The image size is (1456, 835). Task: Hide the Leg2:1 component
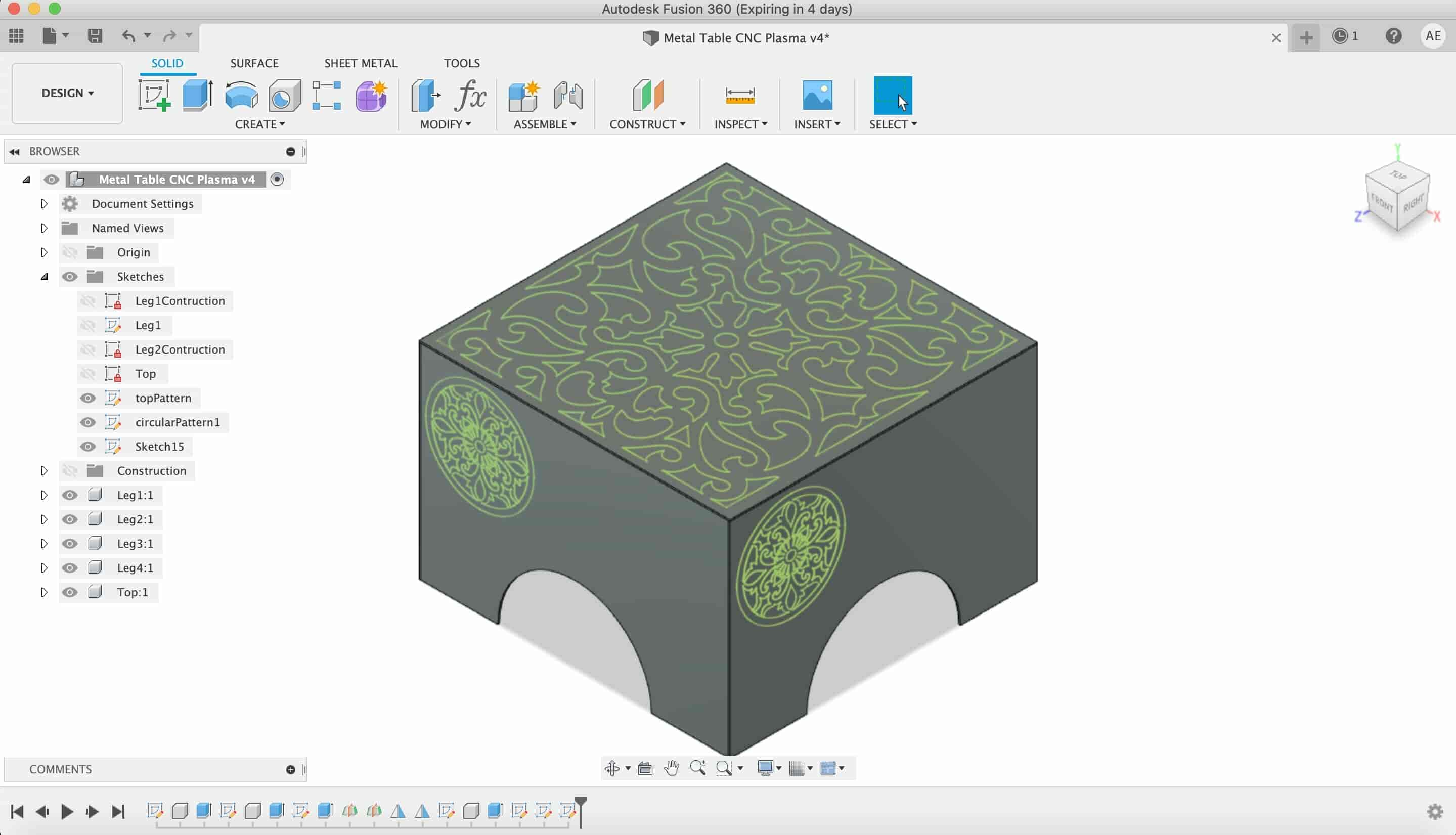click(69, 519)
